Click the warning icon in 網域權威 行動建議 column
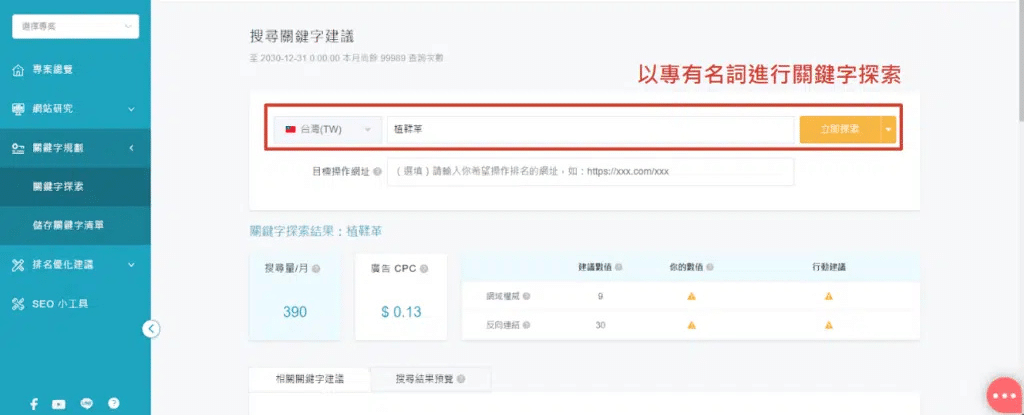1024x415 pixels. [827, 297]
